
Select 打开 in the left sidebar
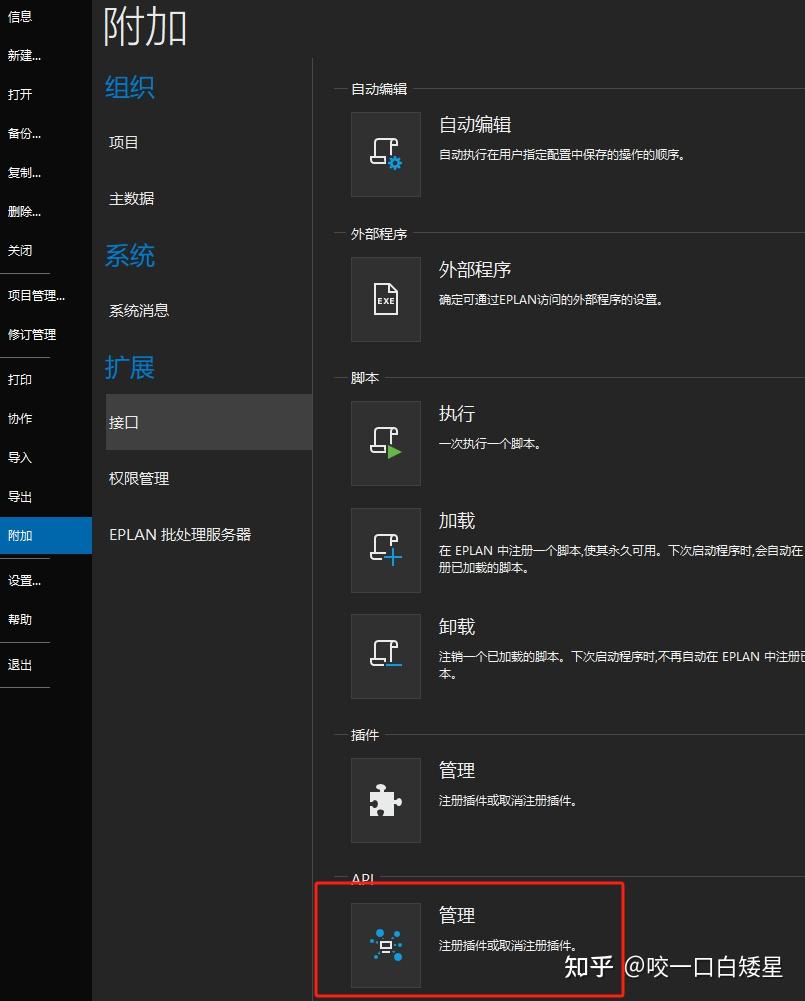[20, 94]
